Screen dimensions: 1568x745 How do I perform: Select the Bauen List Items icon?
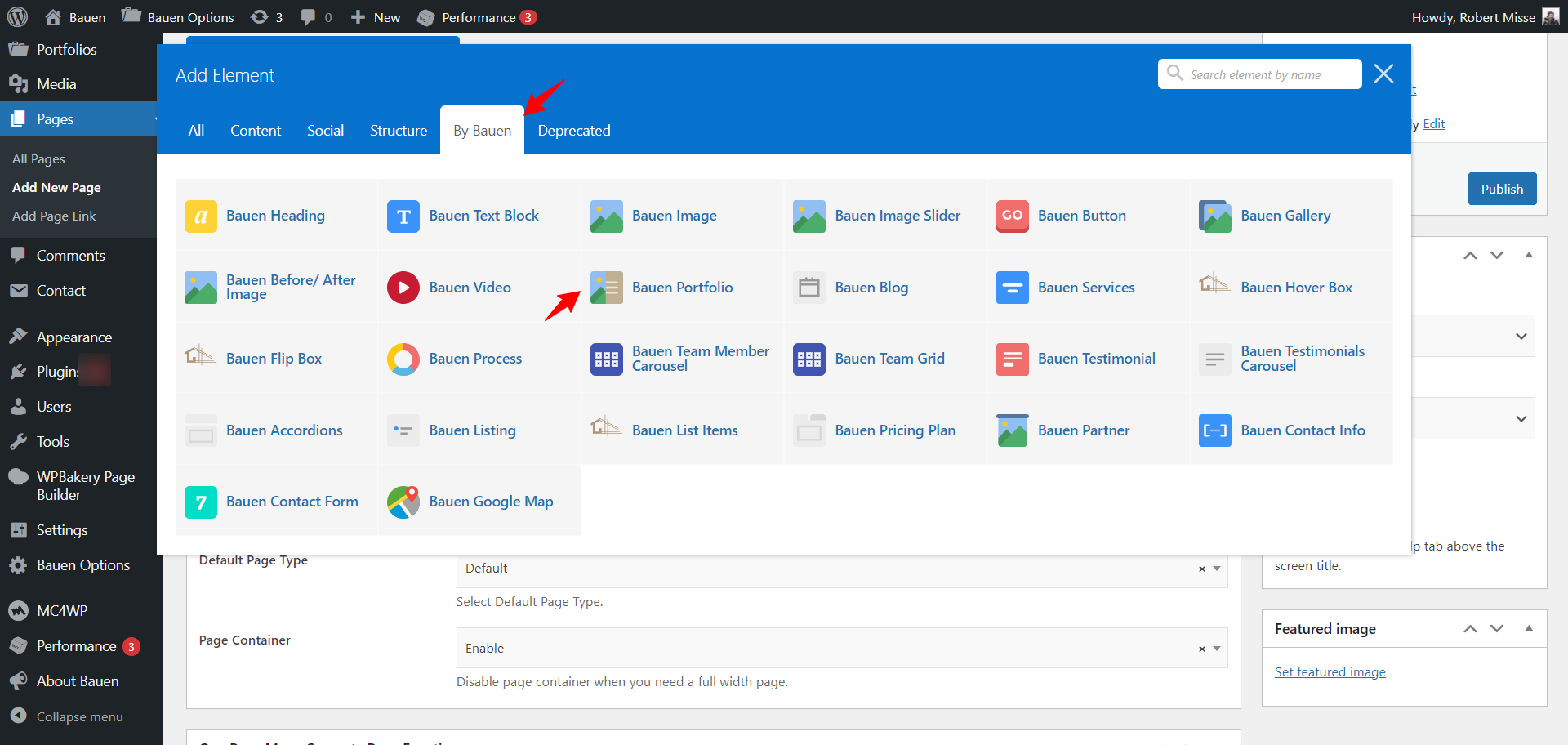pos(607,426)
